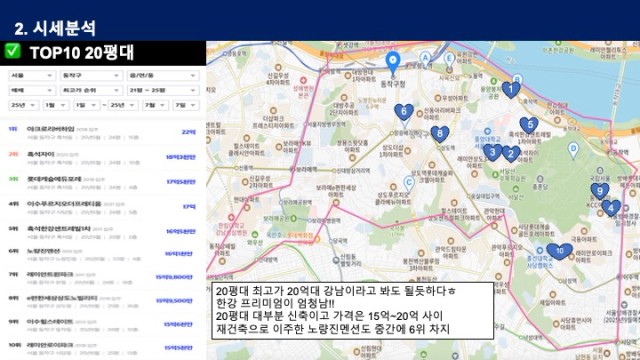Select heart marker number 10 on map
Viewport: 640px width, 360px height.
click(559, 251)
